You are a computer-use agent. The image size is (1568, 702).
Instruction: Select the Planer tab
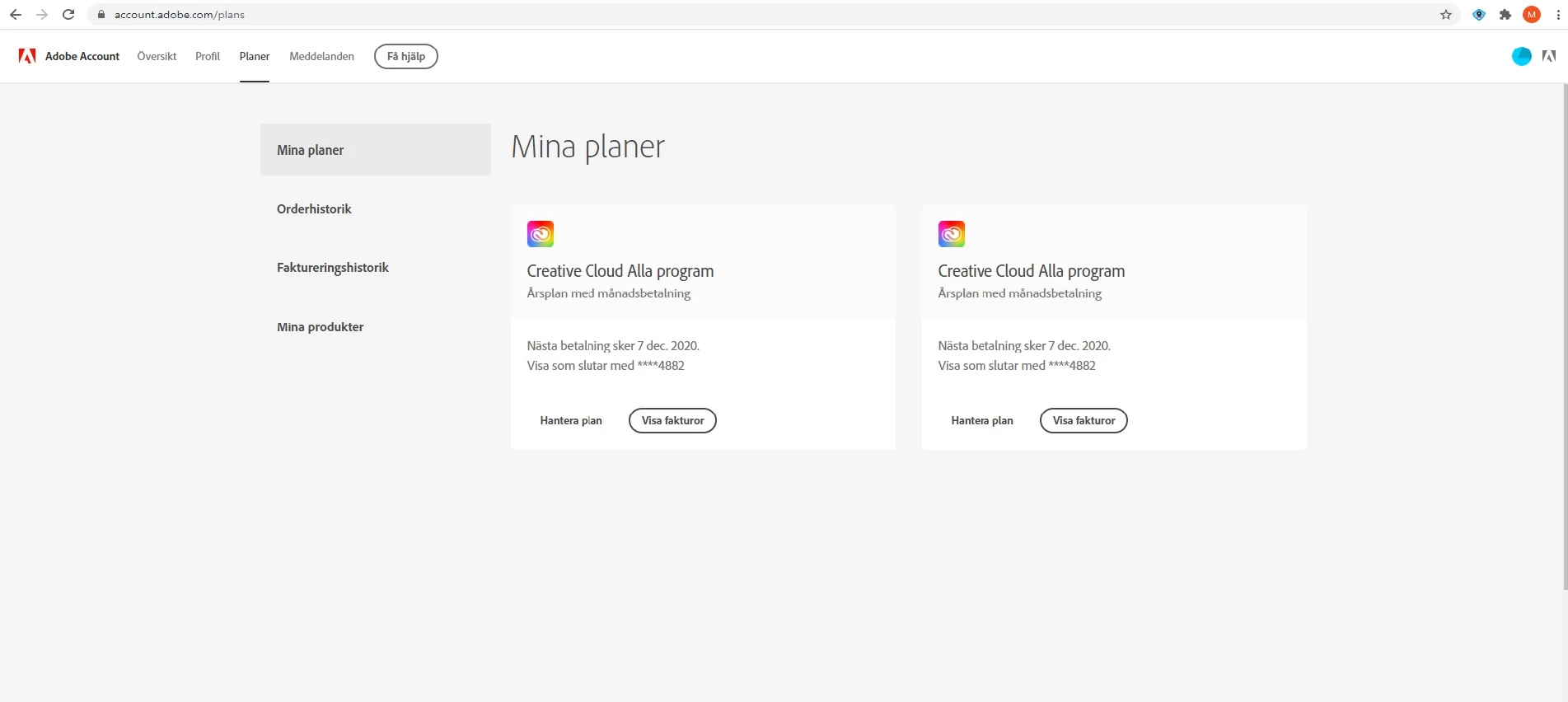click(255, 56)
